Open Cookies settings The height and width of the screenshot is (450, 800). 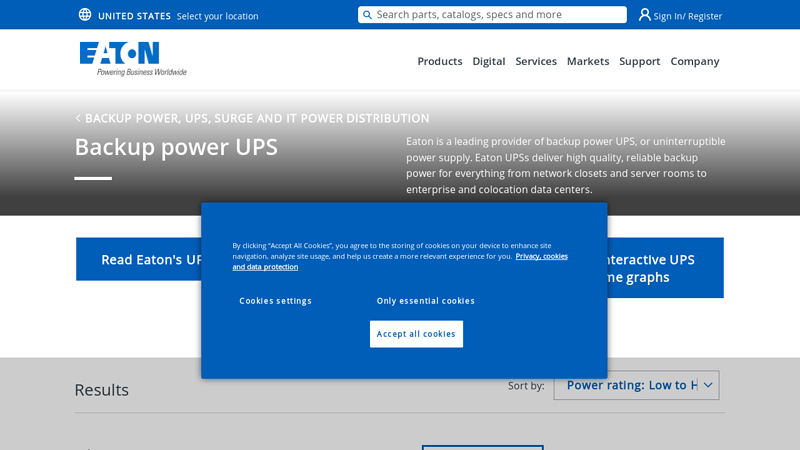tap(276, 301)
